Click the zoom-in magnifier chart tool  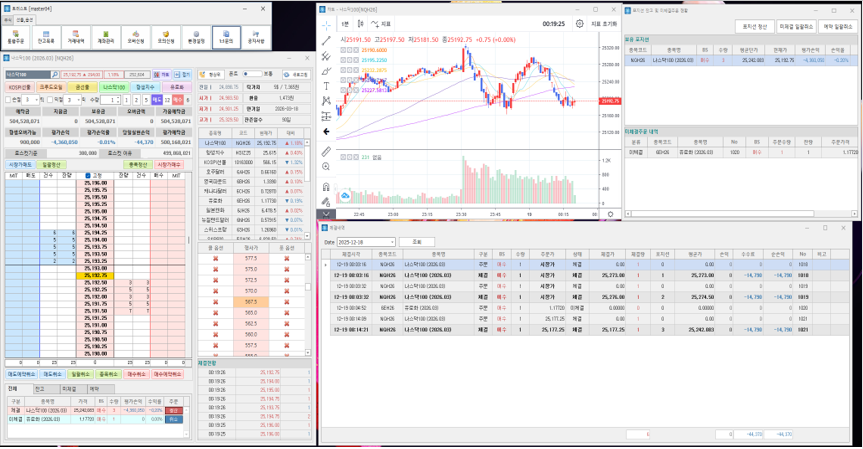tap(326, 167)
